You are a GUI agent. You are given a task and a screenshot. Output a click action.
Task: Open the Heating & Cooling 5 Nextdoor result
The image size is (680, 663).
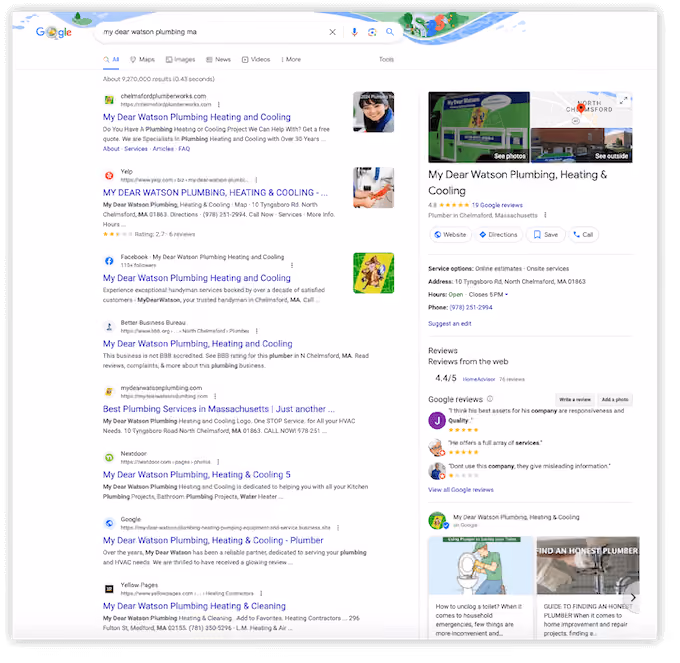click(x=196, y=475)
